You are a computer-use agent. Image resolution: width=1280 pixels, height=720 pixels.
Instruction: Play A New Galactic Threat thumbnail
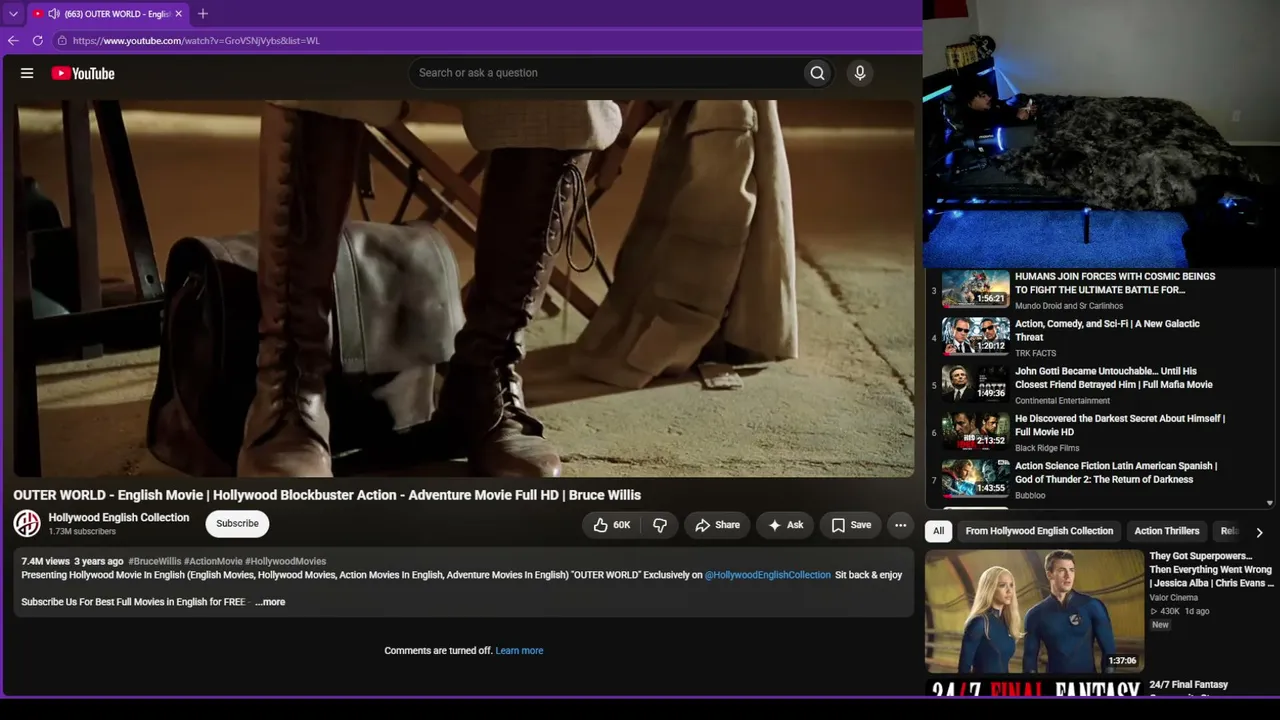(976, 337)
